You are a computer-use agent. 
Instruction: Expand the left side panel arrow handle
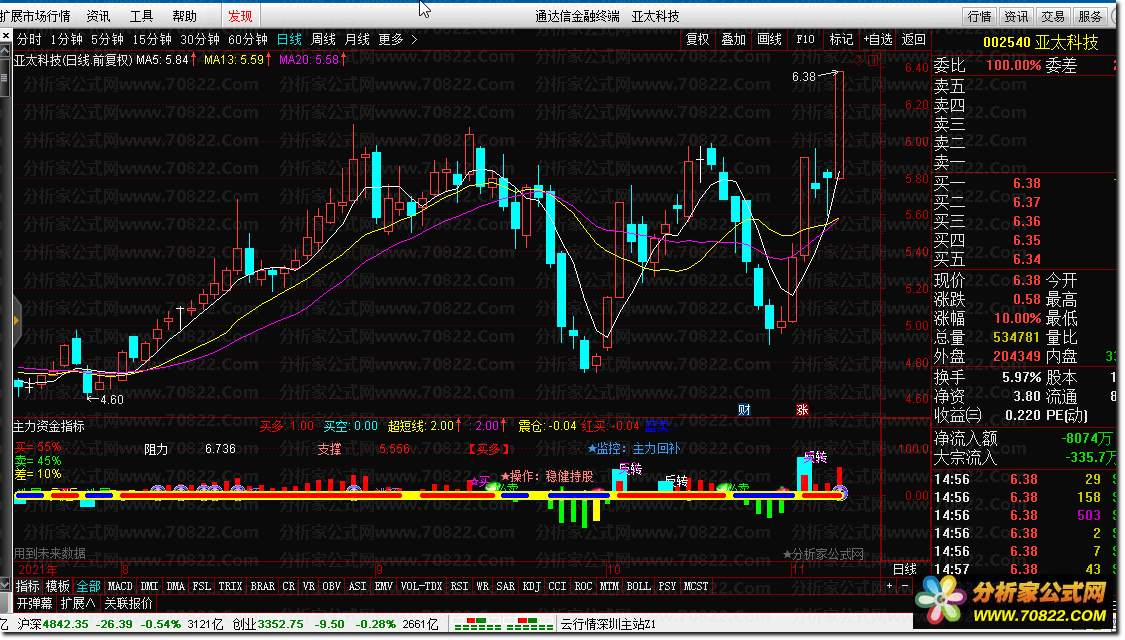16,320
